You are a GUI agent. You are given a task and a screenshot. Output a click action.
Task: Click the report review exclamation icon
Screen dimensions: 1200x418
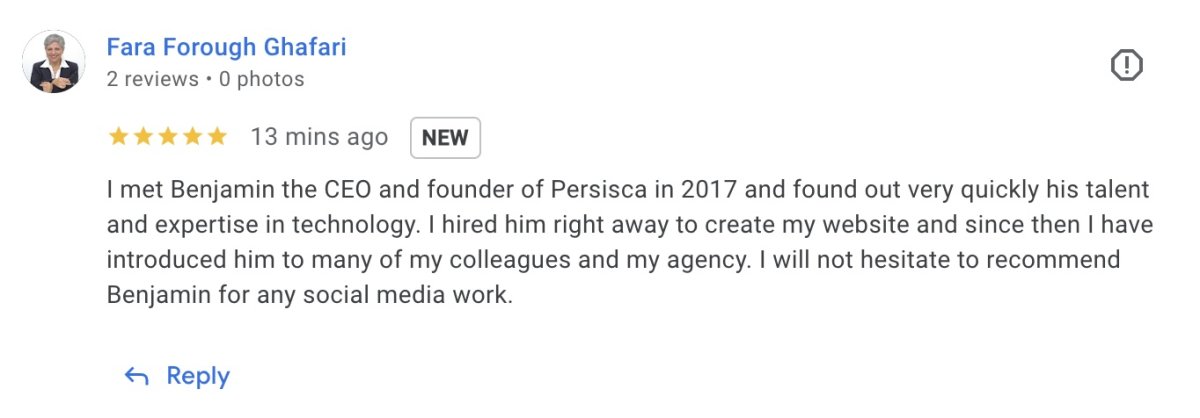pyautogui.click(x=1127, y=66)
